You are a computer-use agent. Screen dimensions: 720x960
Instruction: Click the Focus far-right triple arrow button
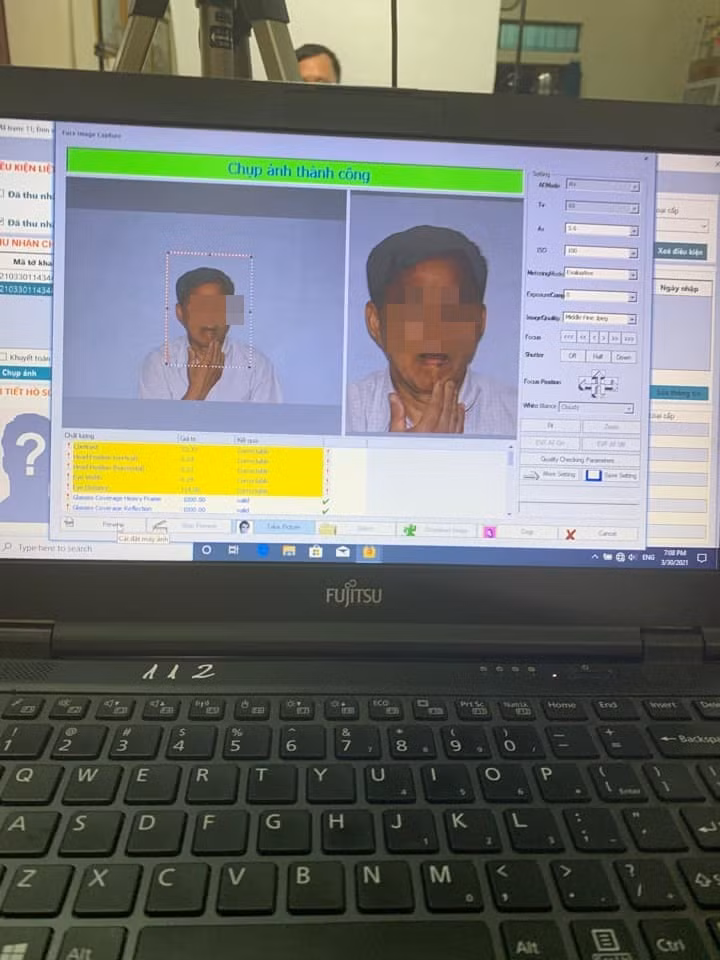pos(629,339)
